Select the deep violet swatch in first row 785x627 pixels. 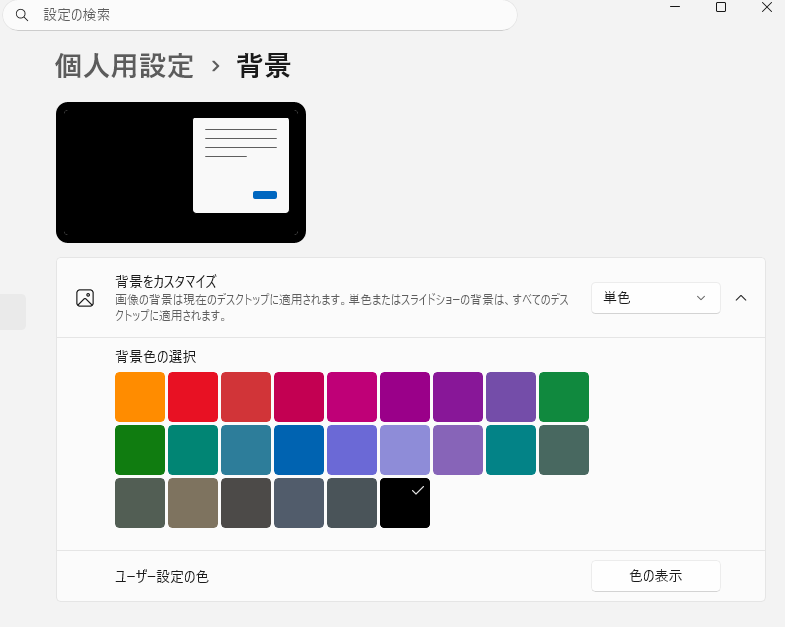[x=458, y=397]
